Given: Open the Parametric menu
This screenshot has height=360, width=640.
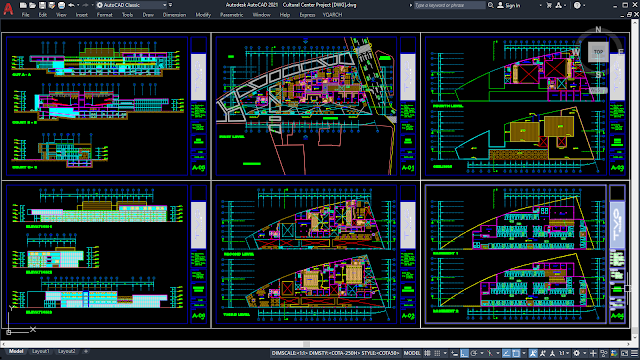Looking at the screenshot, I should [x=231, y=15].
